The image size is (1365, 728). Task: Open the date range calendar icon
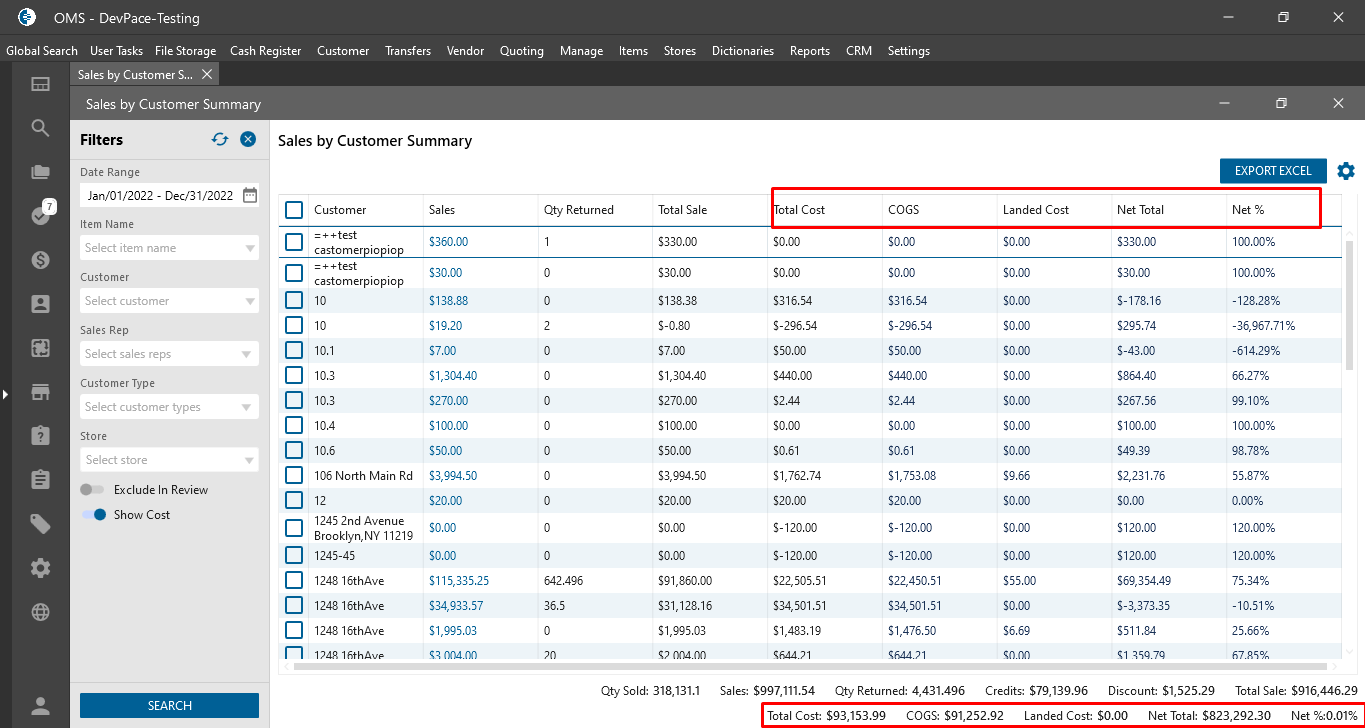point(250,195)
